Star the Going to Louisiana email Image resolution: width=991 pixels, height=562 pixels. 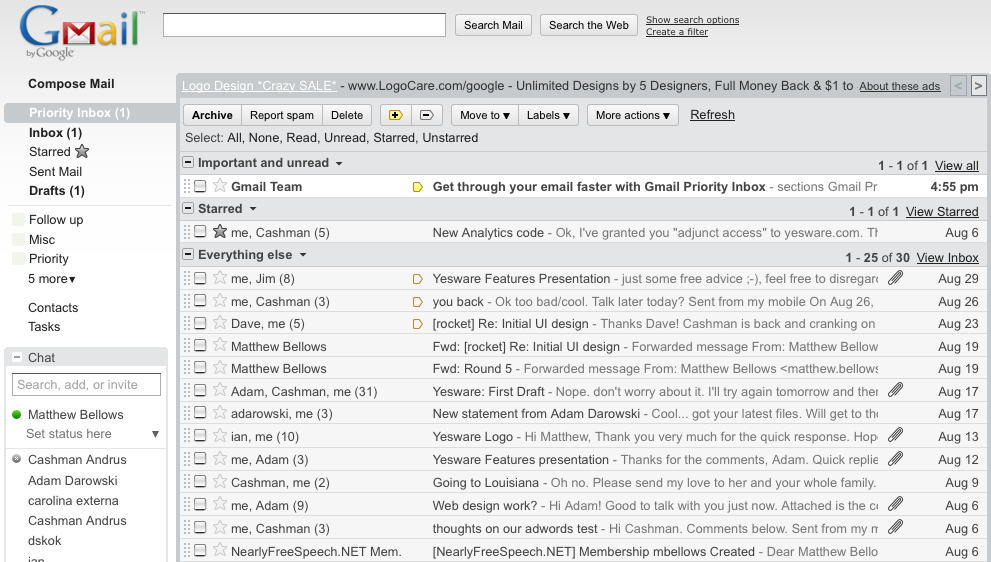click(220, 481)
